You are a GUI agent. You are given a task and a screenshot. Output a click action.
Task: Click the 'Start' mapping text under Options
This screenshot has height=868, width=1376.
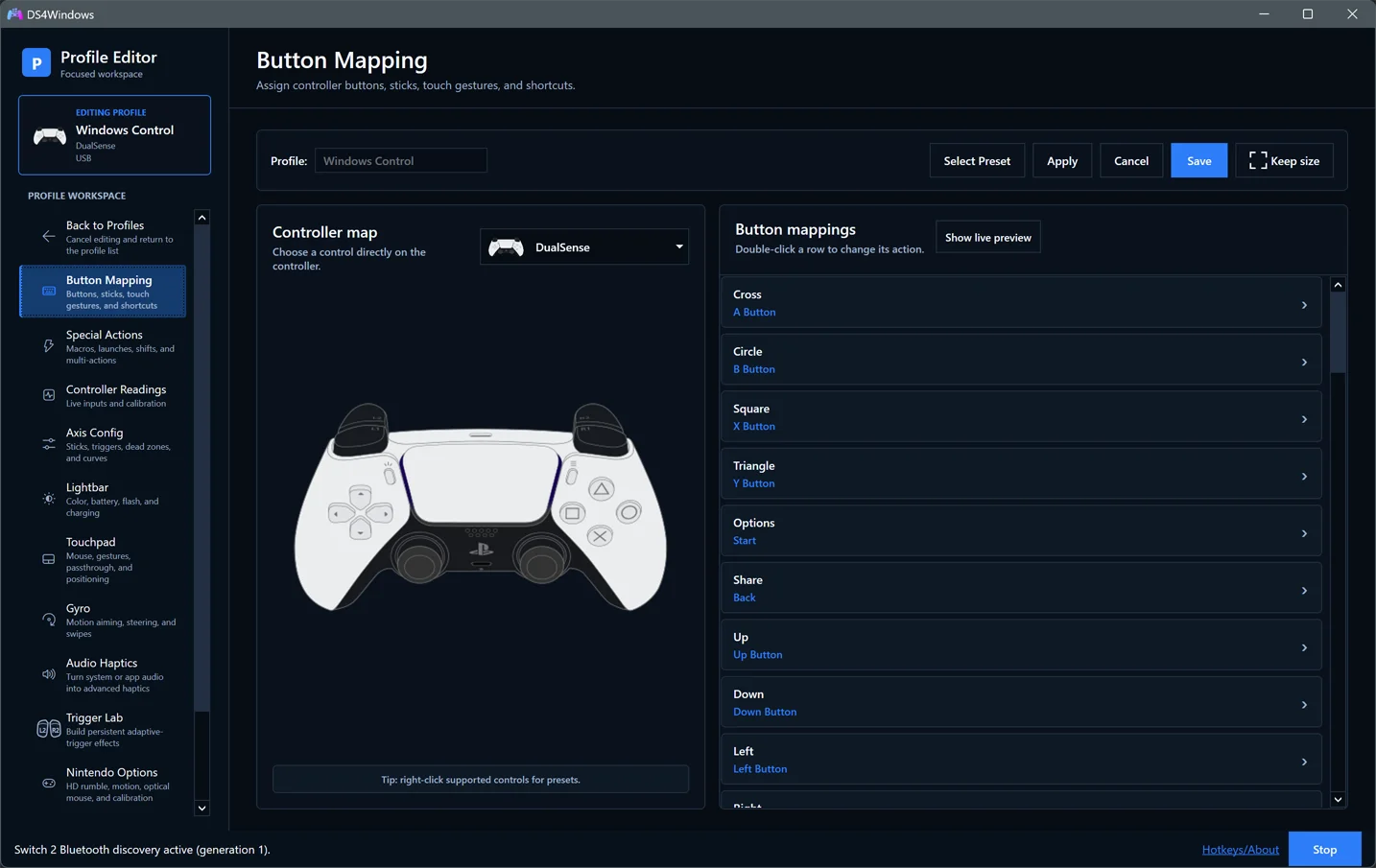point(745,541)
